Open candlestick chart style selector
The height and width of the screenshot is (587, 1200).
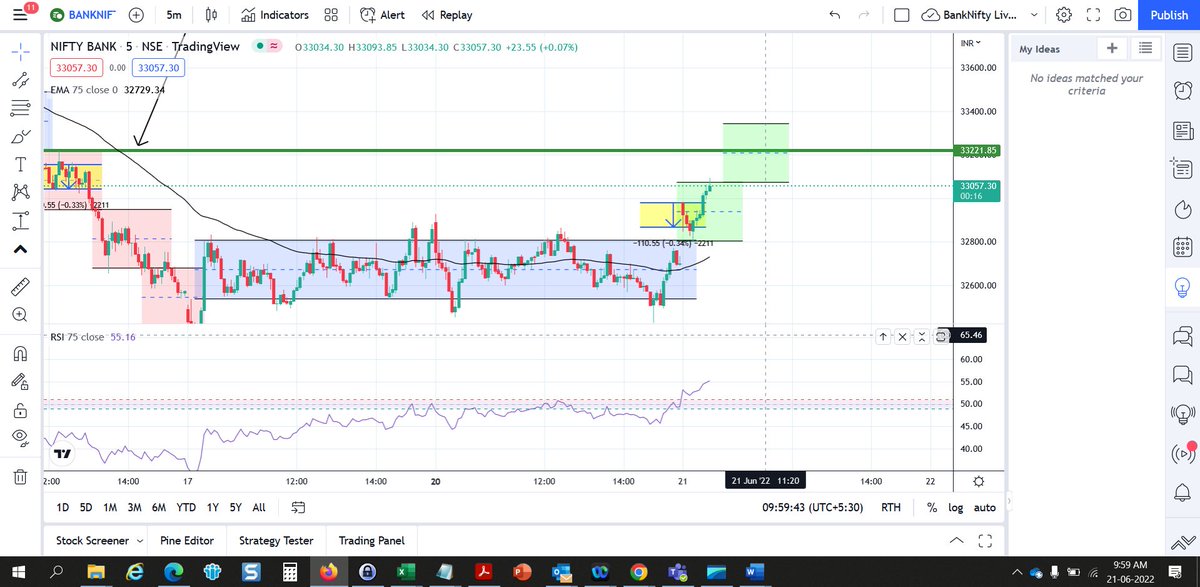[x=211, y=15]
